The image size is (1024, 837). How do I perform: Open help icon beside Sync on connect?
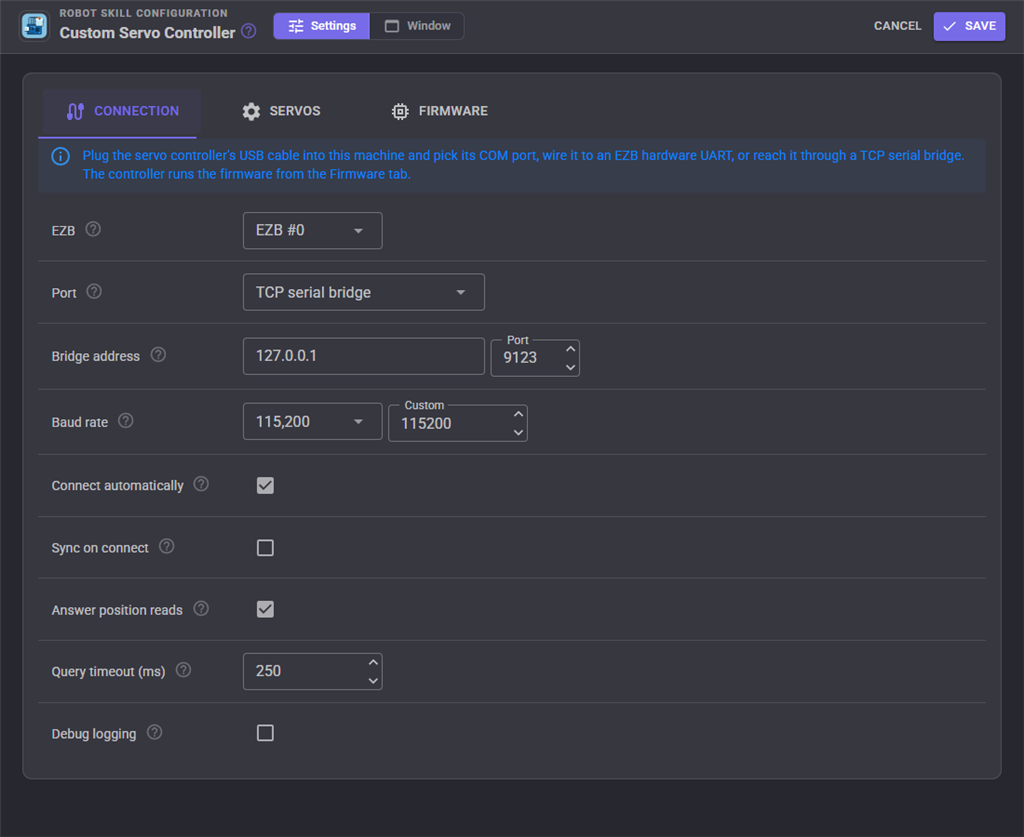point(167,546)
